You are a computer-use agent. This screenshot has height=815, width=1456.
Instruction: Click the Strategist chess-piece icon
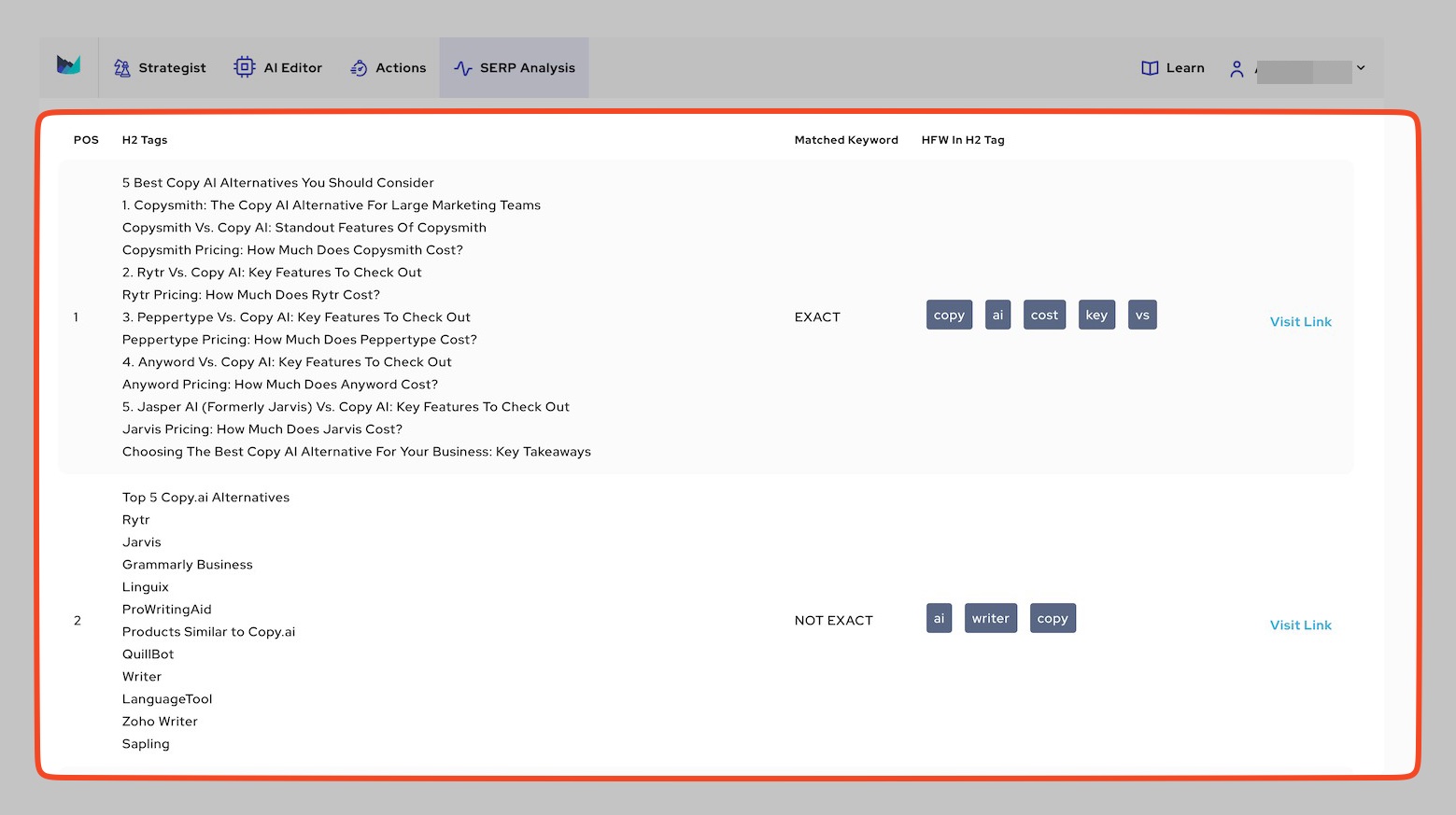click(122, 68)
